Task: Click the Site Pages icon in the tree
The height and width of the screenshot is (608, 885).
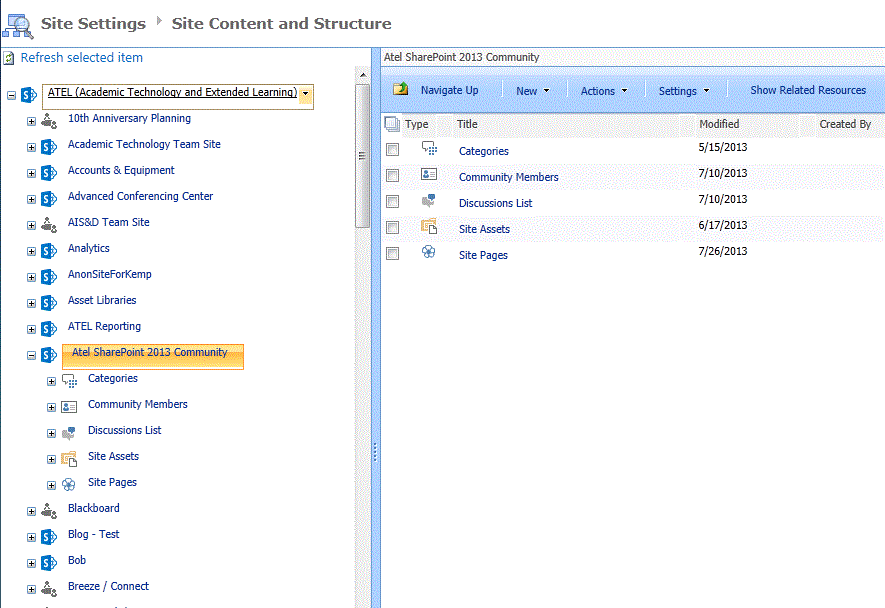Action: tap(69, 485)
